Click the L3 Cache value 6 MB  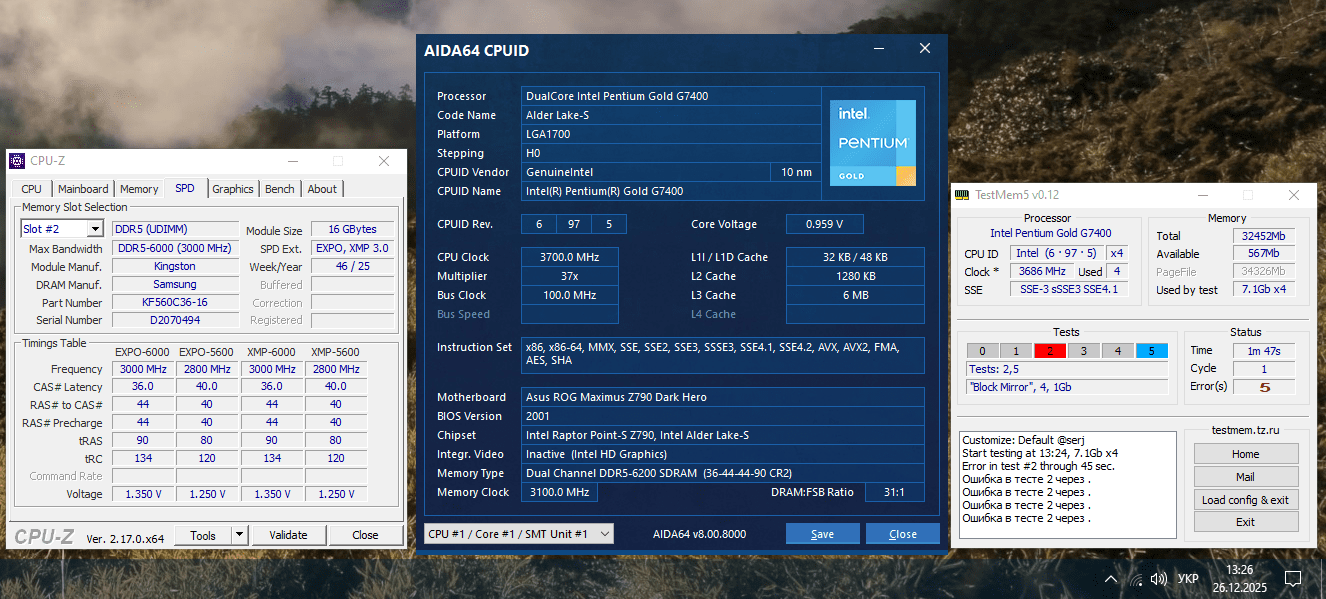point(855,295)
